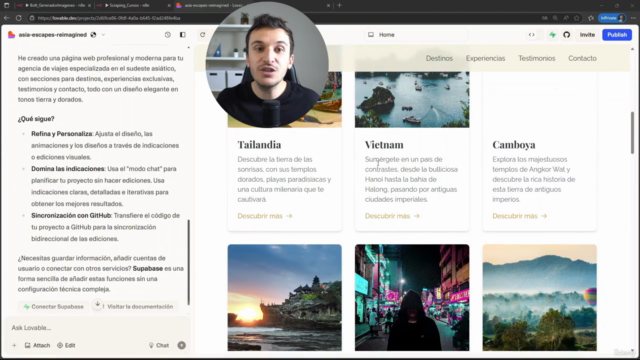Click the sunset temple coast photo
Screen dimensions: 640x360
(x=284, y=298)
